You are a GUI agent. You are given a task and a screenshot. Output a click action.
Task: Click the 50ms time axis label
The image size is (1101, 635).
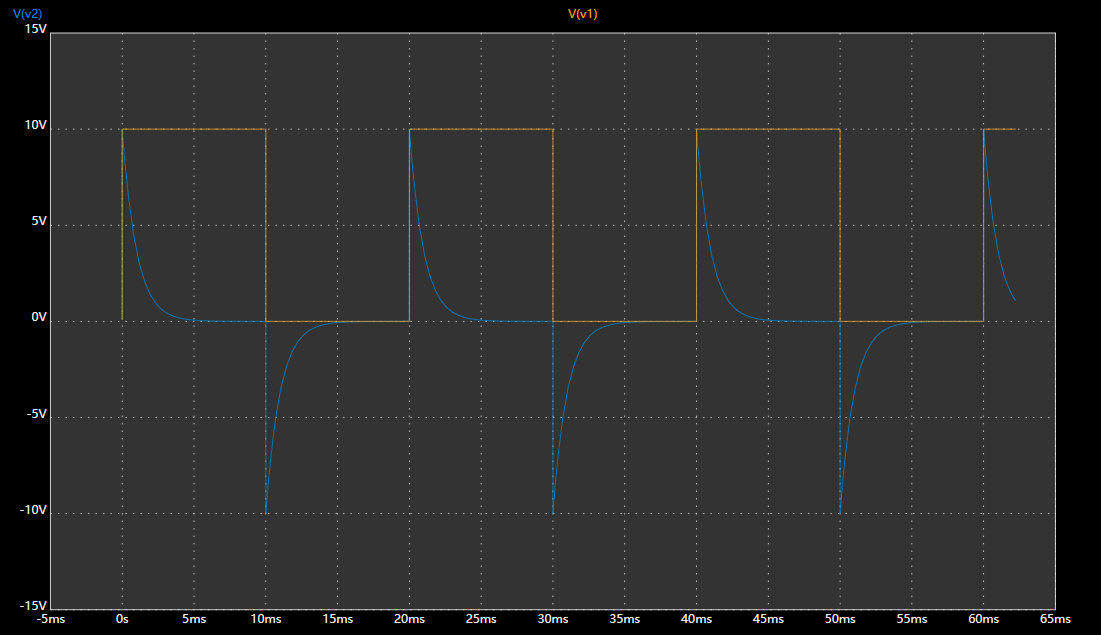click(x=840, y=620)
